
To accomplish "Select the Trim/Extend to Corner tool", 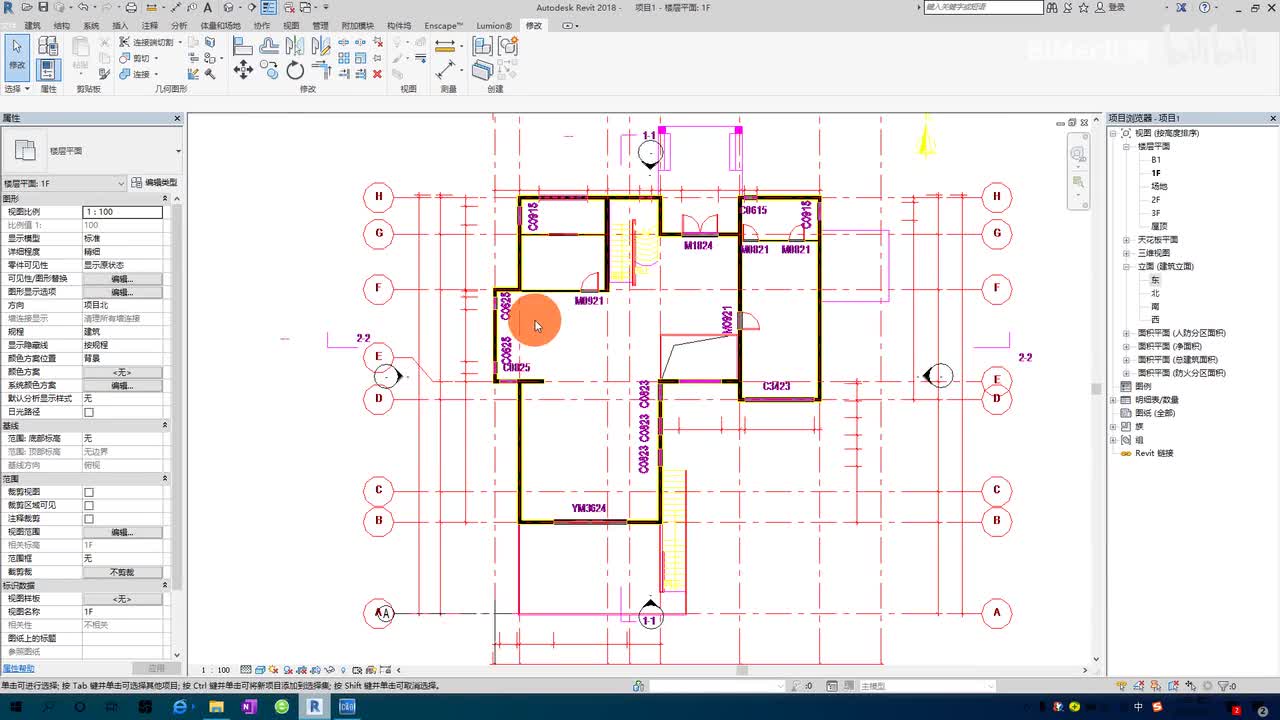I will click(321, 69).
